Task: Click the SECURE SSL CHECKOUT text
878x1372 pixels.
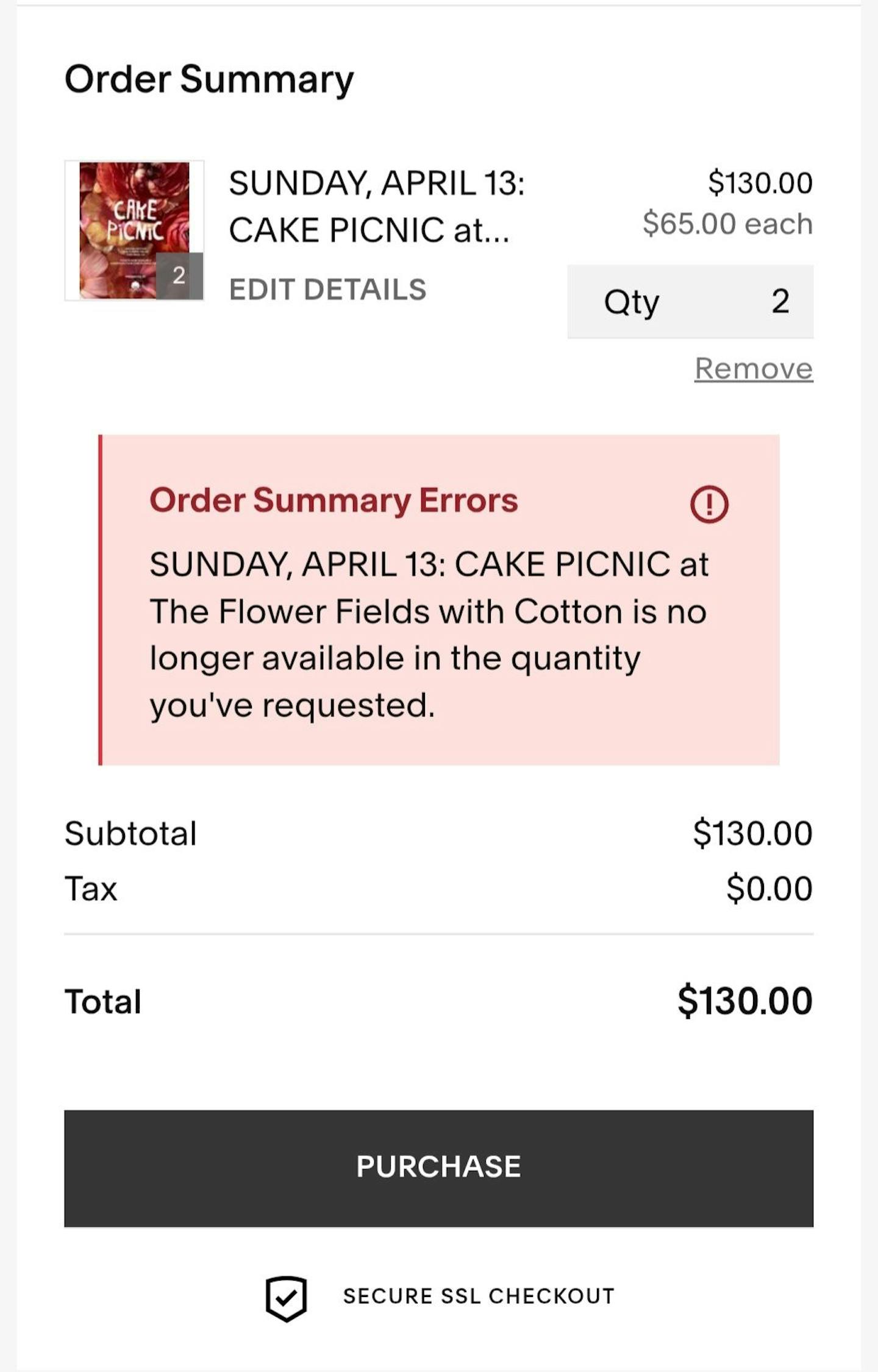Action: (x=479, y=1296)
